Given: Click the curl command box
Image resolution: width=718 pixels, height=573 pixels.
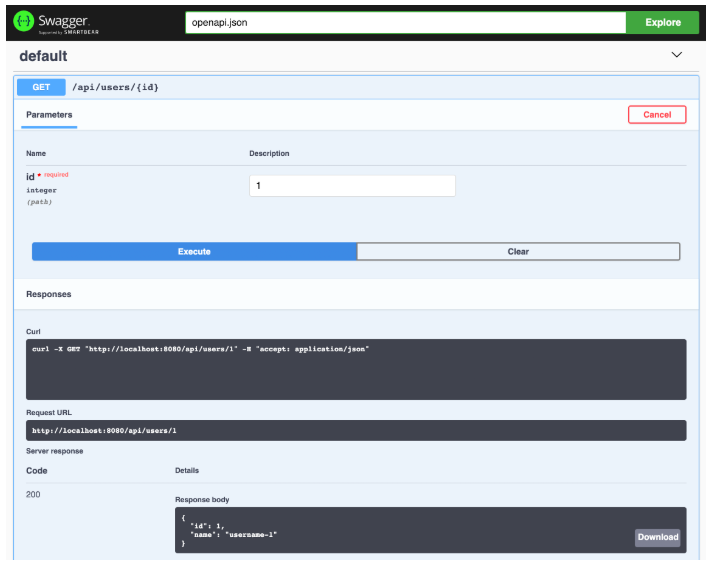Looking at the screenshot, I should 356,369.
